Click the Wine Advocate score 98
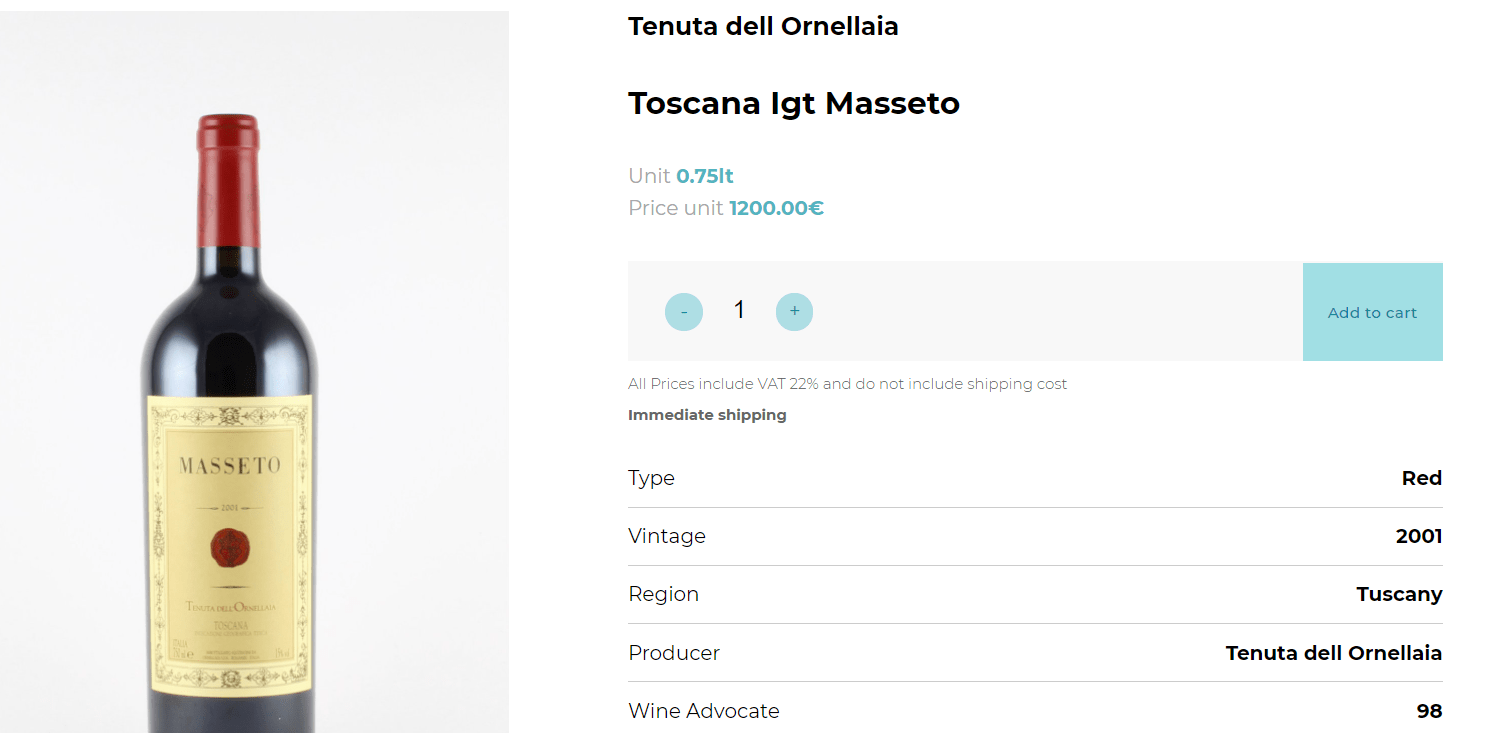The width and height of the screenshot is (1487, 733). pos(1429,711)
